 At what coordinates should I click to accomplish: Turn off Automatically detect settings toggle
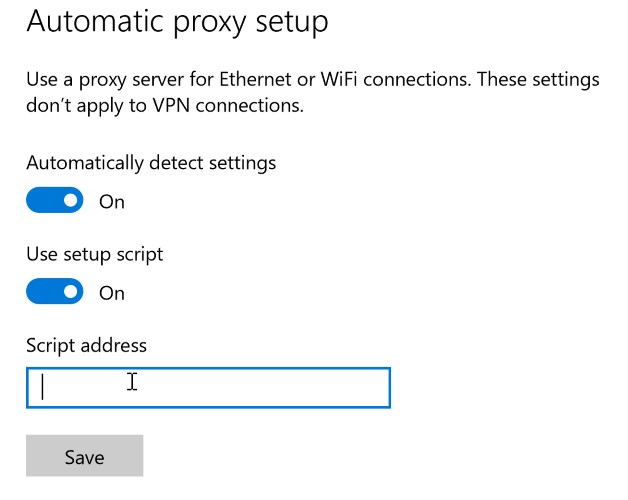pos(54,200)
